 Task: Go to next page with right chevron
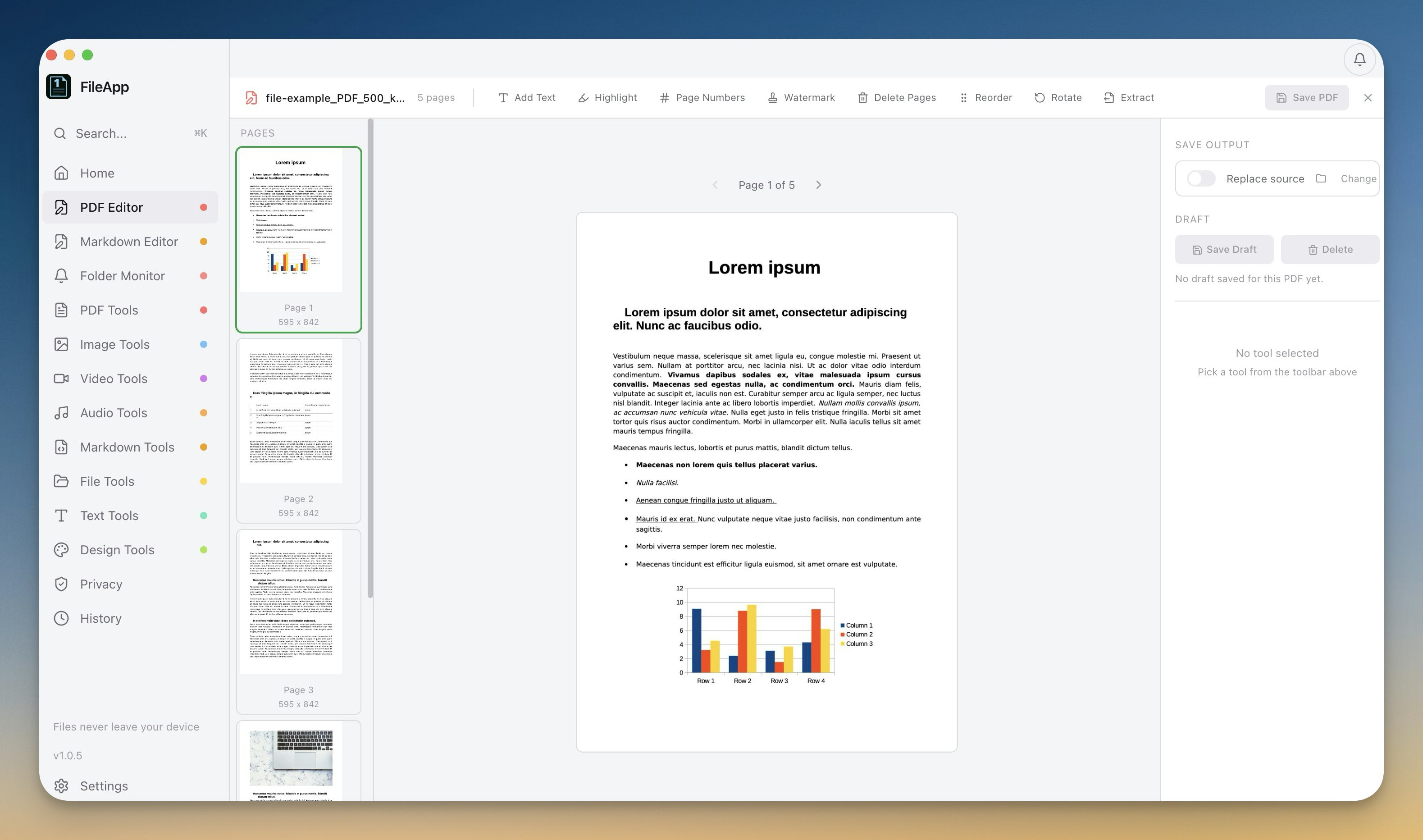818,185
